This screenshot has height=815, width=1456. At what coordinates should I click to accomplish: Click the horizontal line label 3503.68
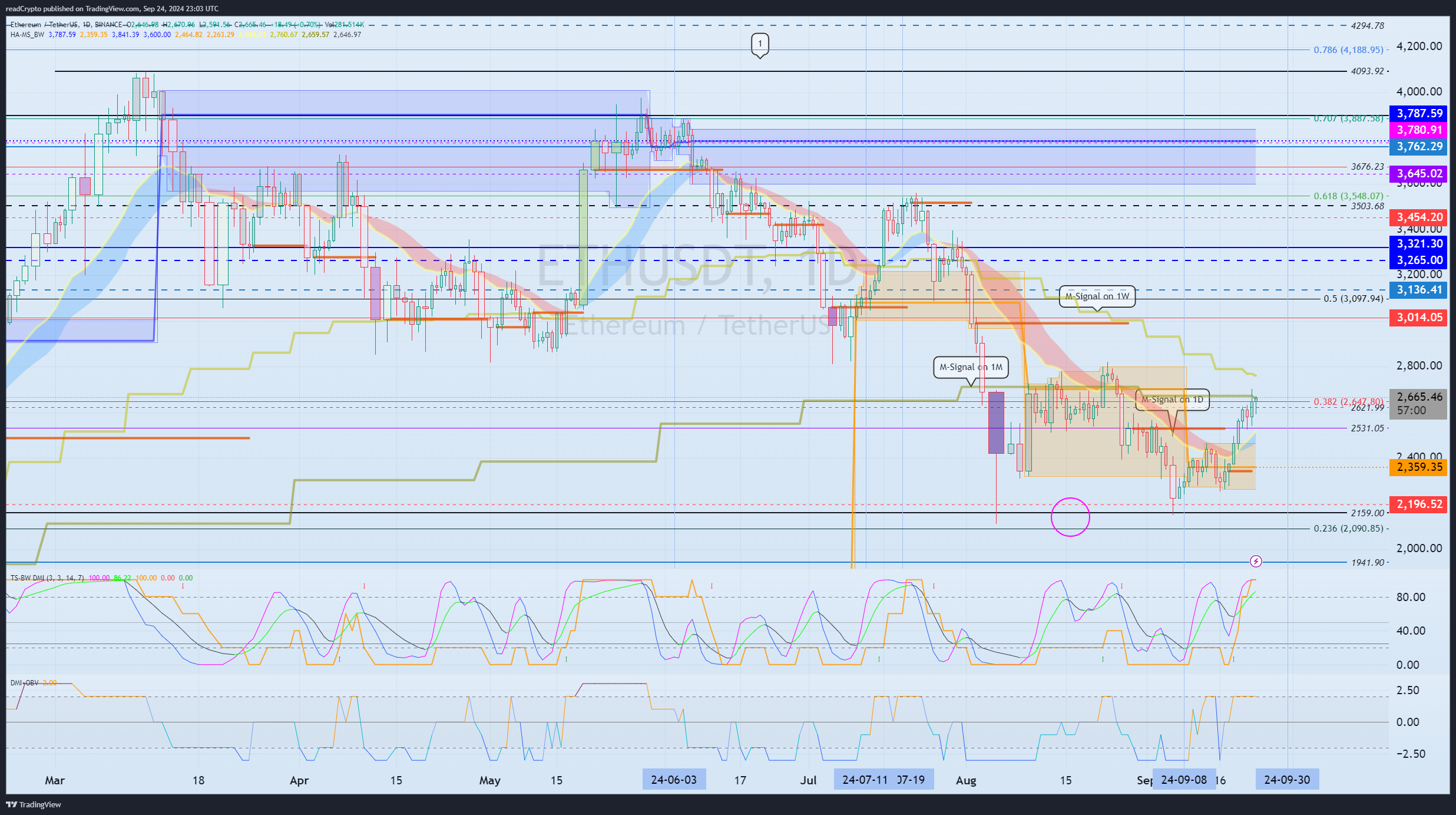[1368, 206]
